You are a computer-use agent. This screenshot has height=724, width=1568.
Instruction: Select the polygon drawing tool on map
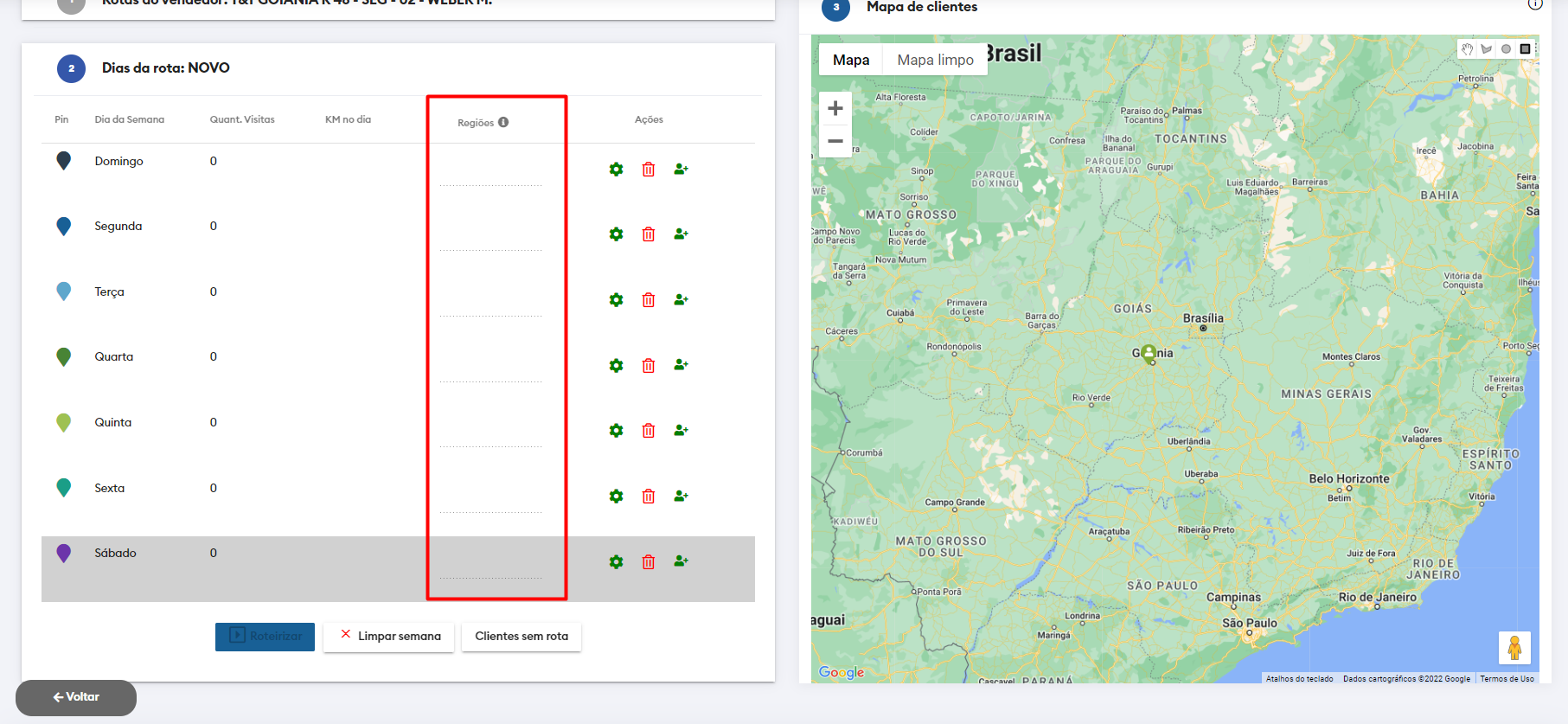[1487, 49]
